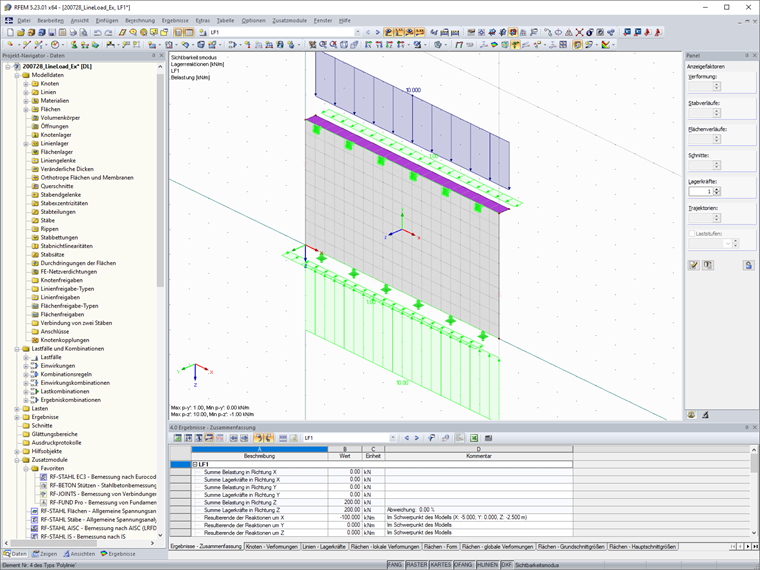Toggle the HLINIEN status button
Screen dimensions: 760x570
(487, 565)
